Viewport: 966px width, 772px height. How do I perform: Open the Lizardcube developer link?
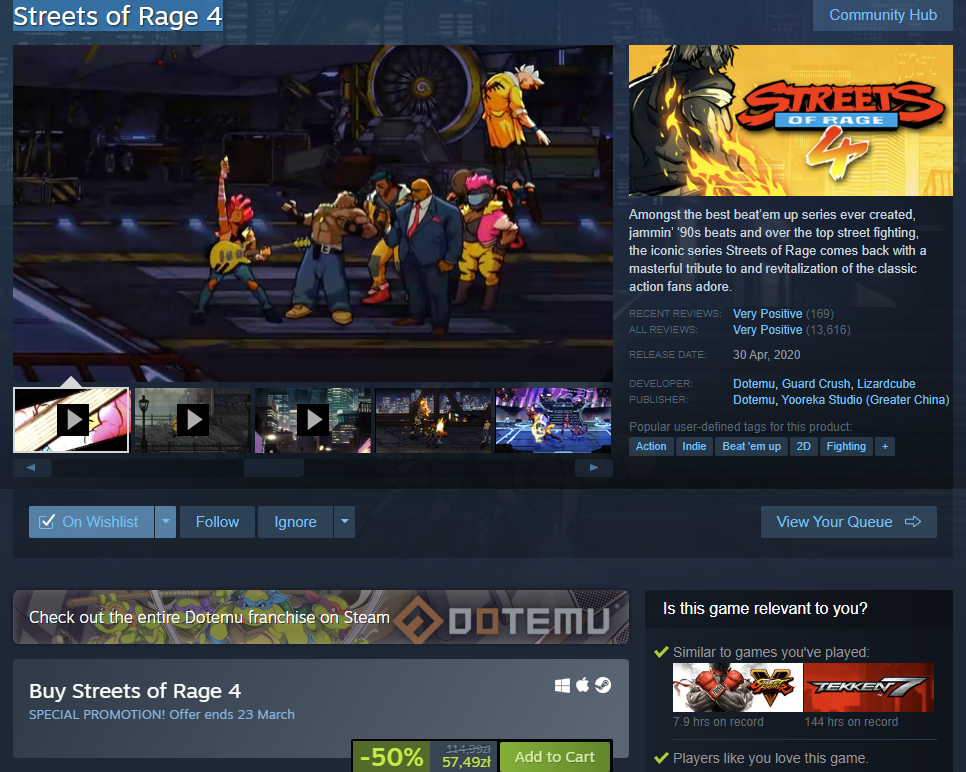[886, 383]
